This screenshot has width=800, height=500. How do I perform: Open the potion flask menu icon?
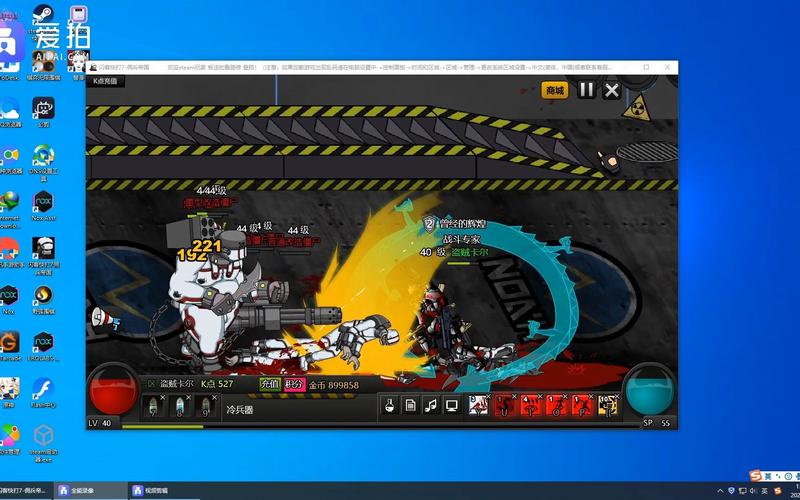(x=390, y=406)
